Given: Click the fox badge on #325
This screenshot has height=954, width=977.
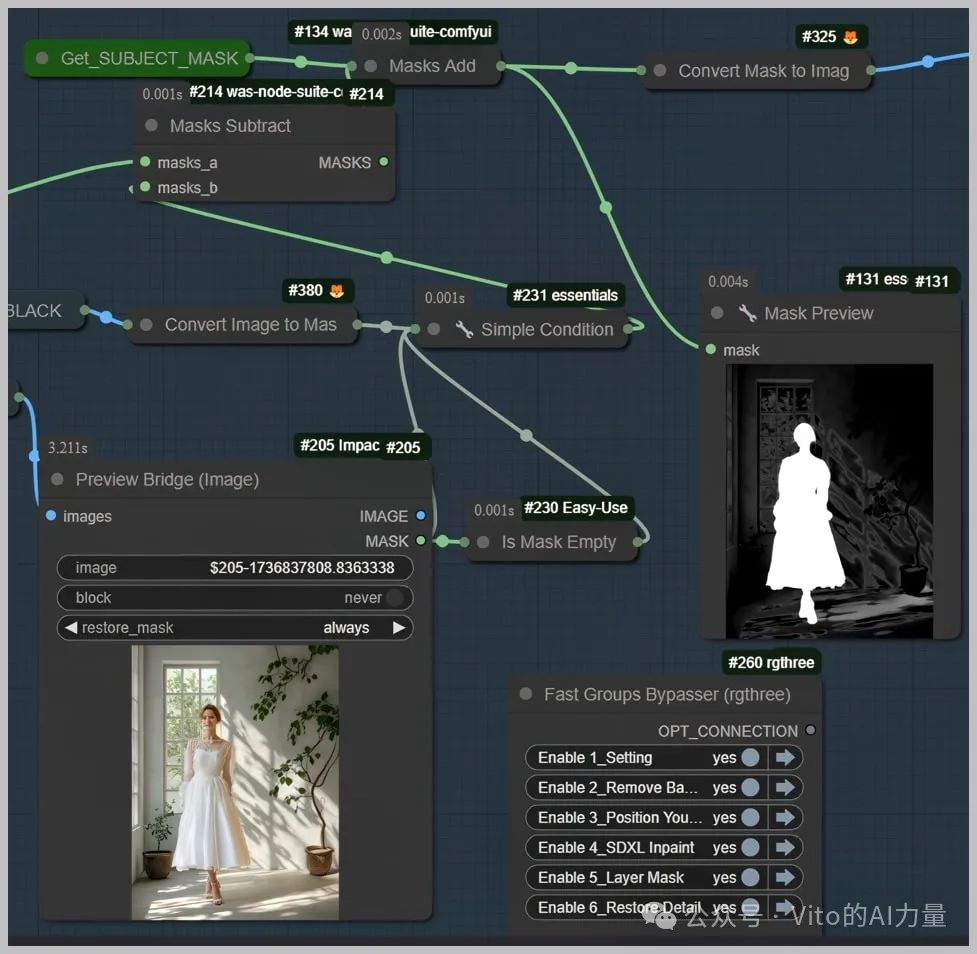Looking at the screenshot, I should (850, 37).
